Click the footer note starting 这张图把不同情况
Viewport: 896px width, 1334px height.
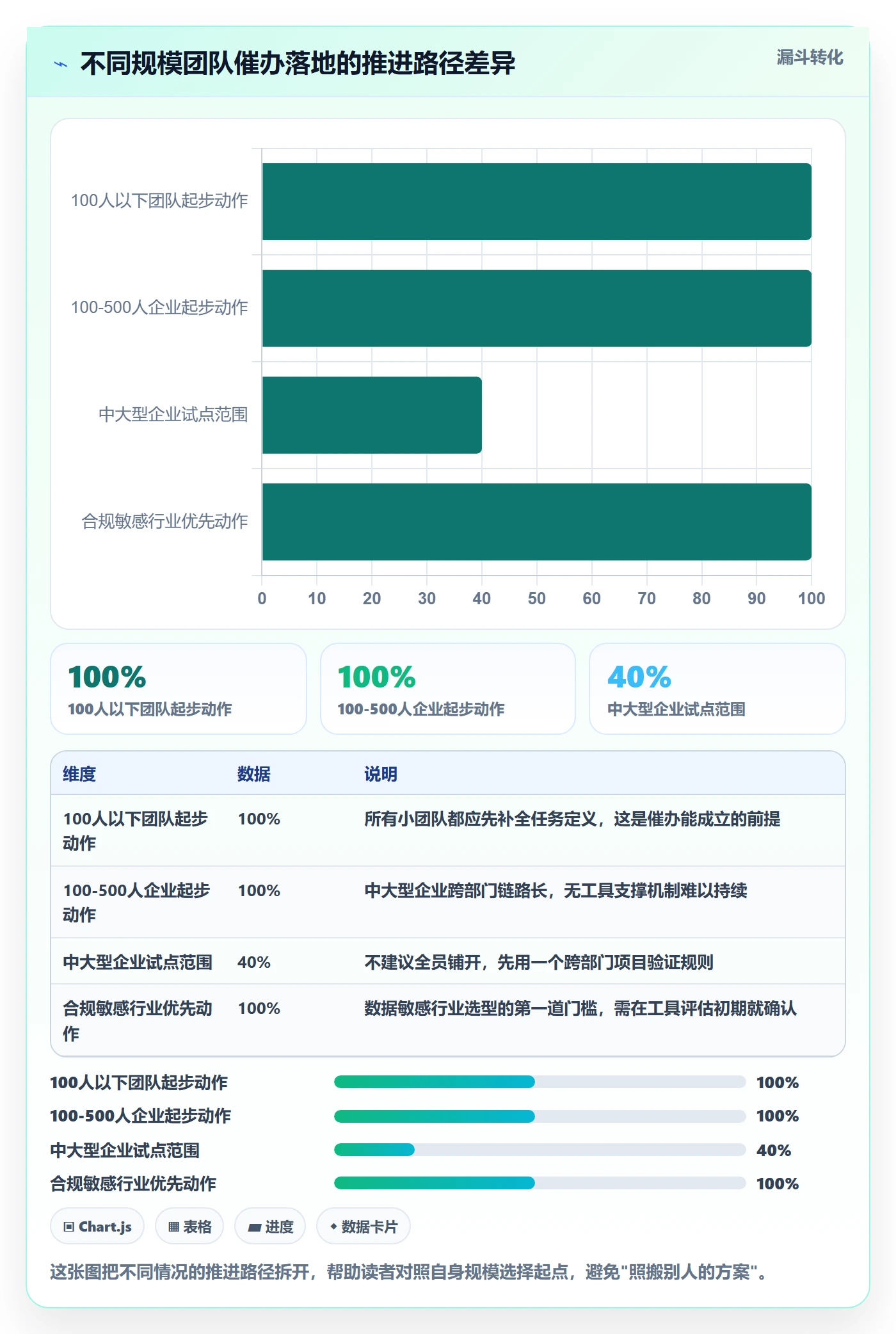[x=409, y=1271]
